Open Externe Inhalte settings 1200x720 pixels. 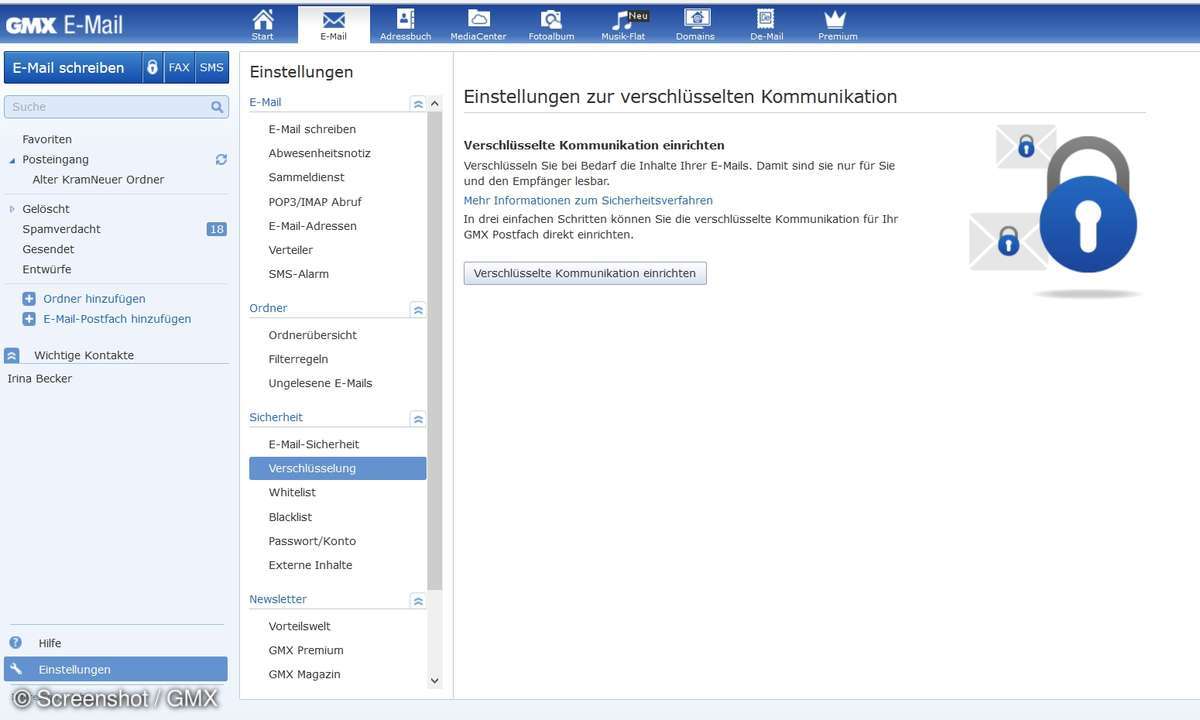coord(310,565)
